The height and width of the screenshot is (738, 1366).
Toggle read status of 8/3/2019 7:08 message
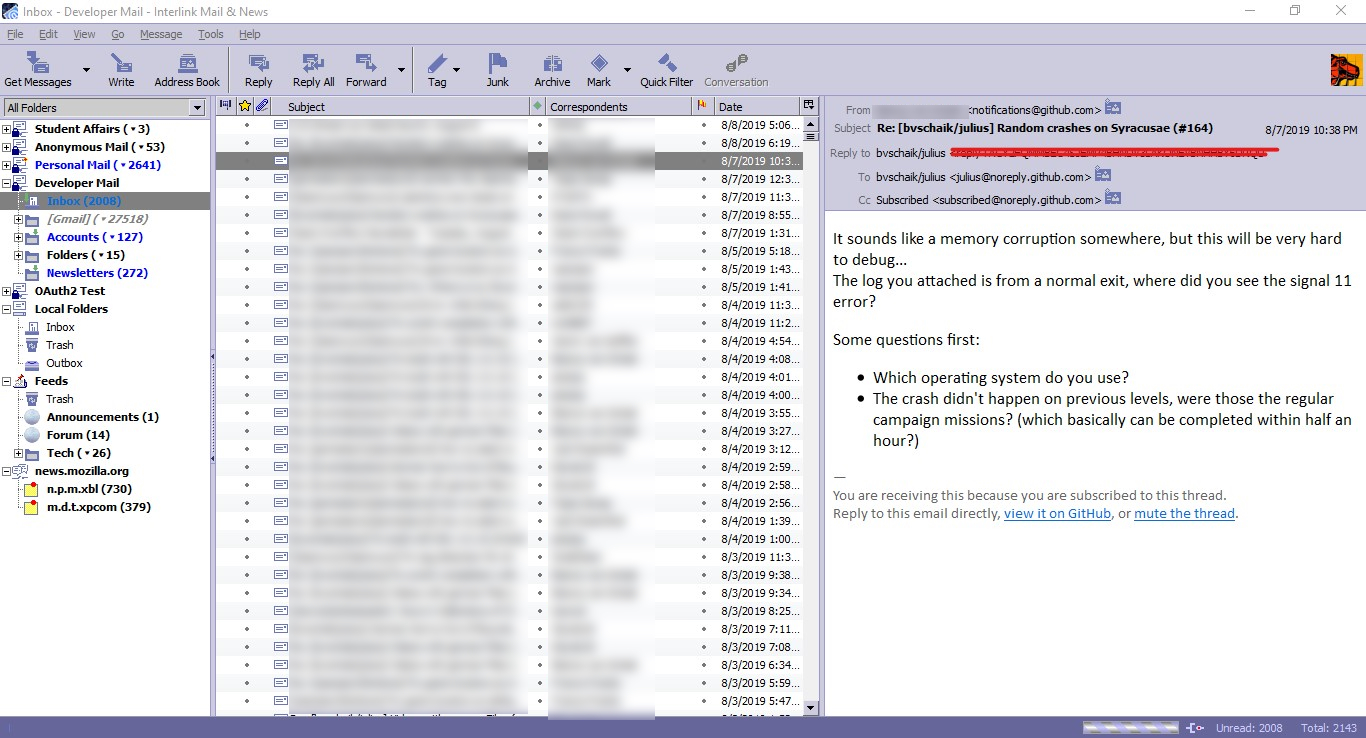[x=539, y=647]
